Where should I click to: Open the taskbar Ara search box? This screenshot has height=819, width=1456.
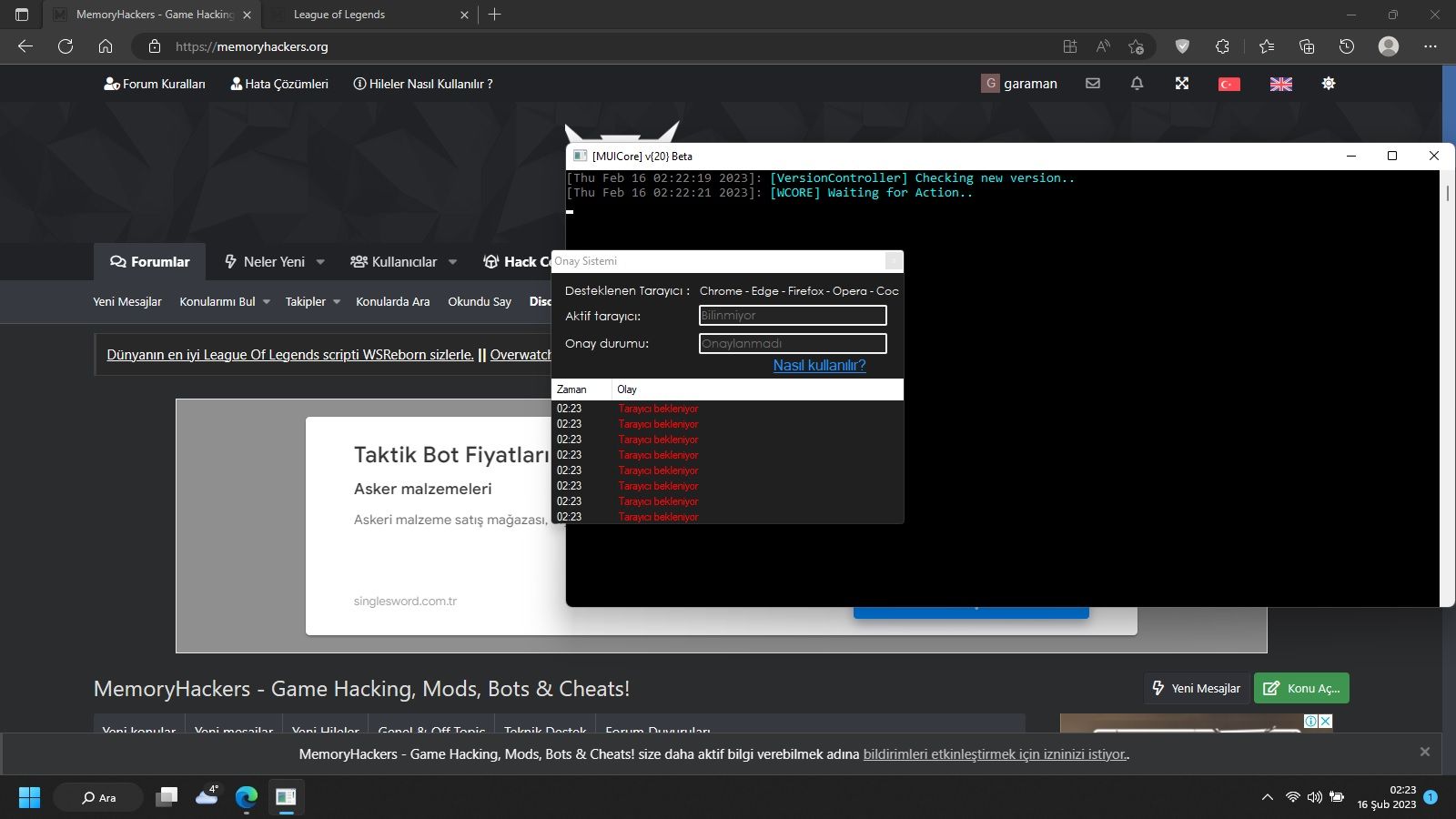point(98,797)
